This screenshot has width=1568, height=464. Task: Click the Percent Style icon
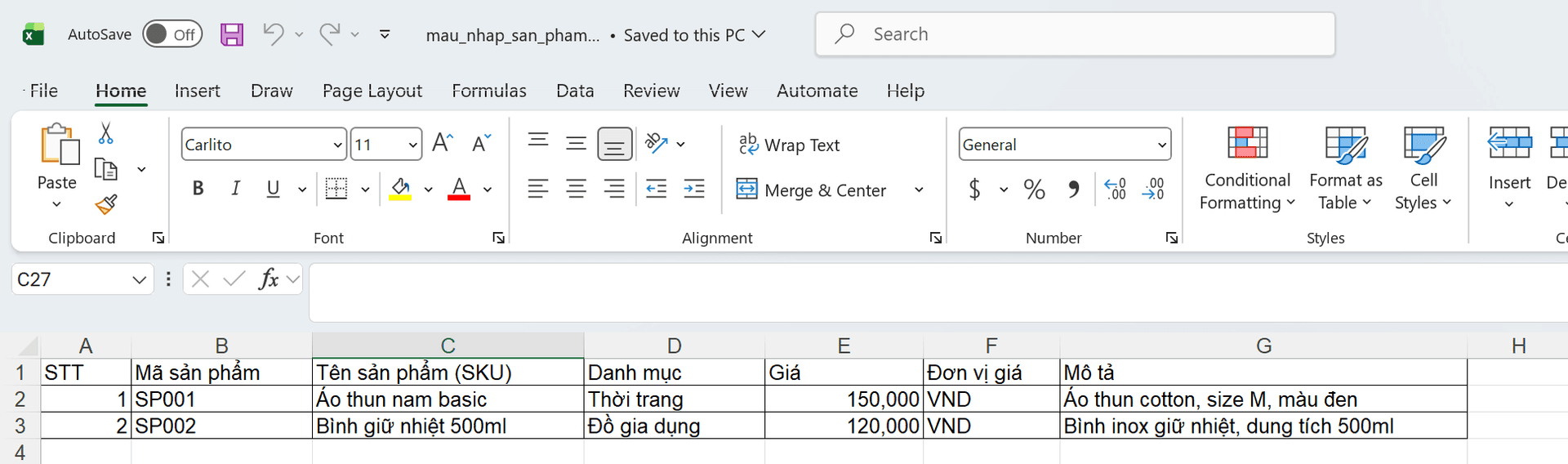click(x=1035, y=190)
